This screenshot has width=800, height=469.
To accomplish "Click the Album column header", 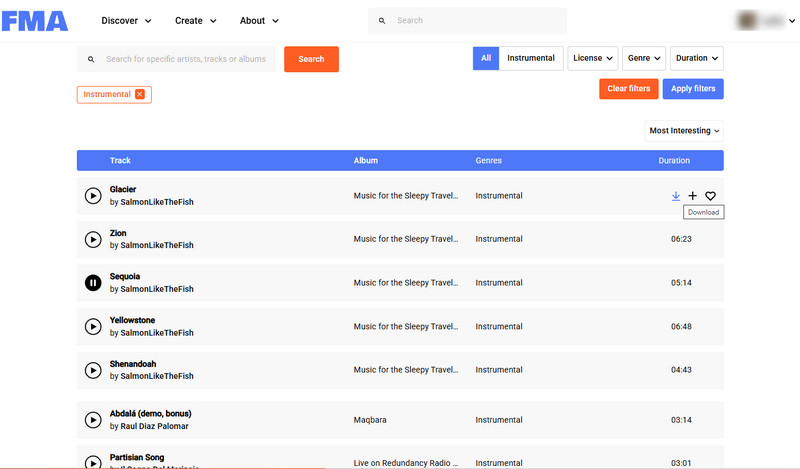I will (366, 161).
